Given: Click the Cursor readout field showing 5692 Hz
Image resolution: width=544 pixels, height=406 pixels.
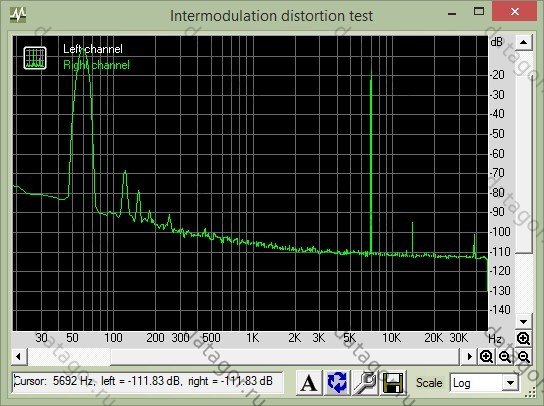Looking at the screenshot, I should pyautogui.click(x=147, y=382).
